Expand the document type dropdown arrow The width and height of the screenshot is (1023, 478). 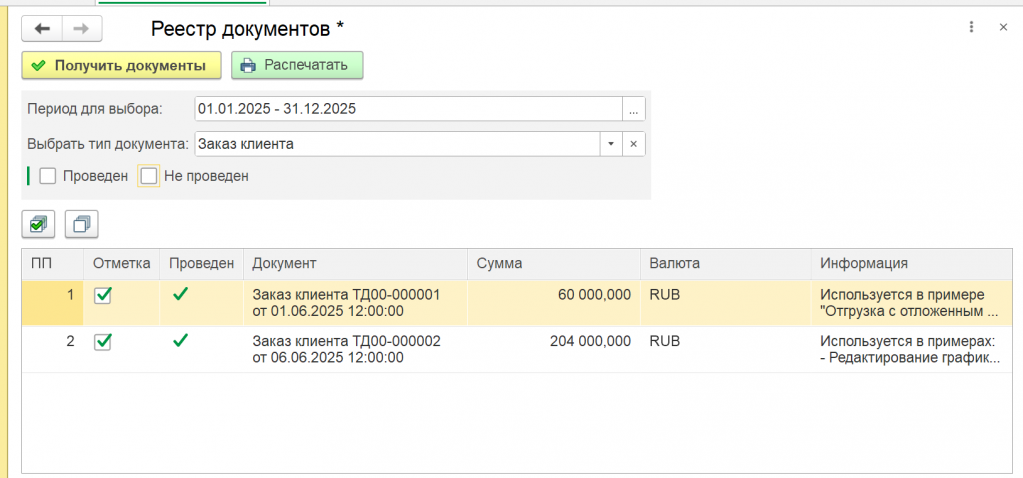(611, 144)
